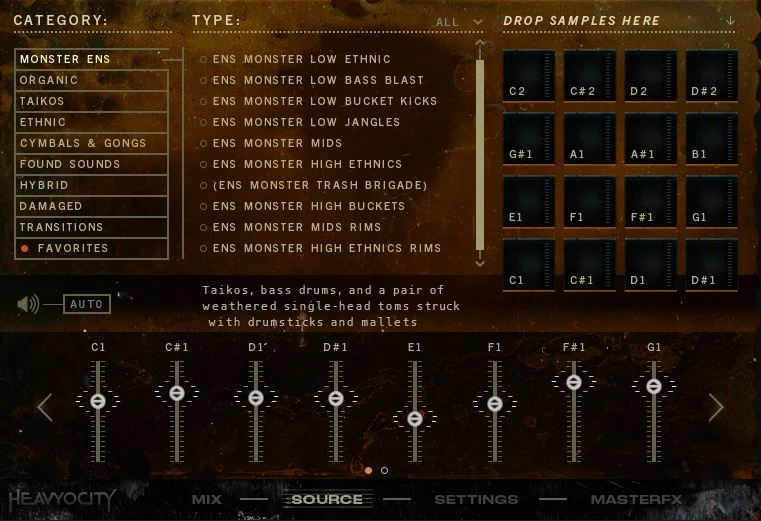The height and width of the screenshot is (521, 761).
Task: Click the Heavyocity logo
Action: [x=62, y=499]
